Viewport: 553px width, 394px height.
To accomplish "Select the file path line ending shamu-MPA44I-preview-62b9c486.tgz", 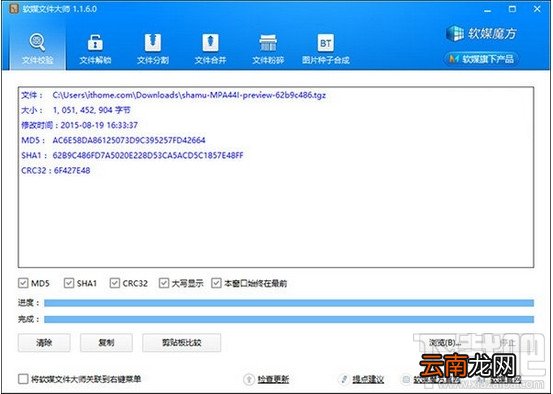I will pyautogui.click(x=173, y=95).
